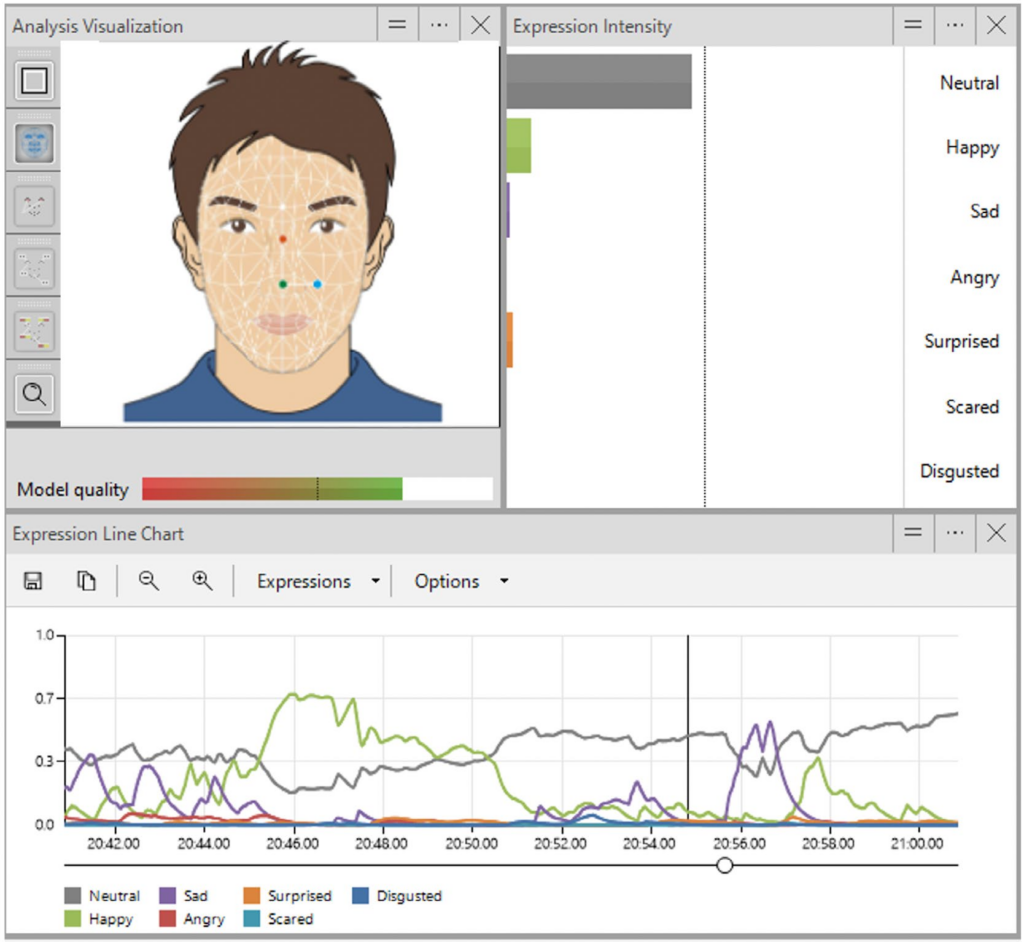Viewport: 1024px width, 942px height.
Task: Toggle the face framing box icon
Action: (34, 81)
